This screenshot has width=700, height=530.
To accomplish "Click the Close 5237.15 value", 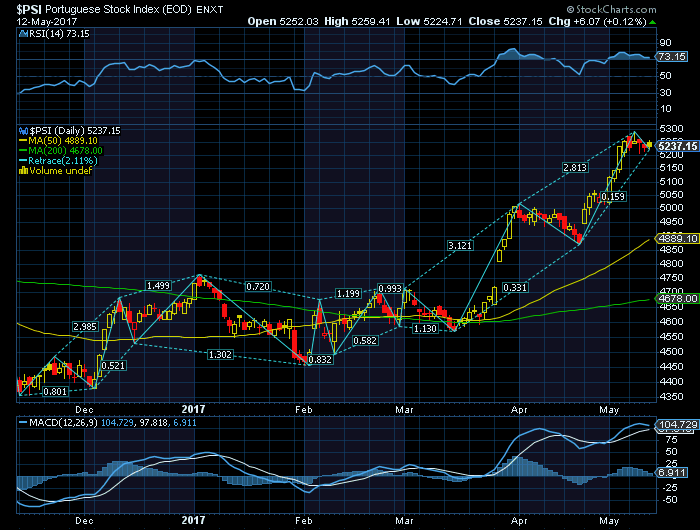I will coord(505,21).
